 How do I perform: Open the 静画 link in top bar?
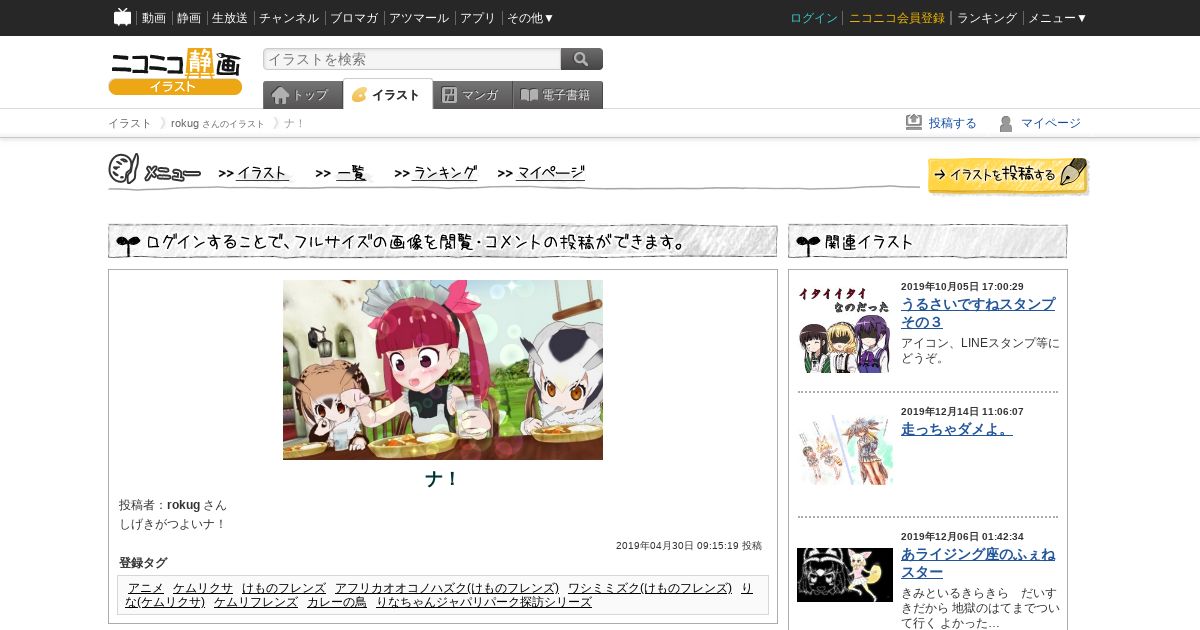click(189, 18)
